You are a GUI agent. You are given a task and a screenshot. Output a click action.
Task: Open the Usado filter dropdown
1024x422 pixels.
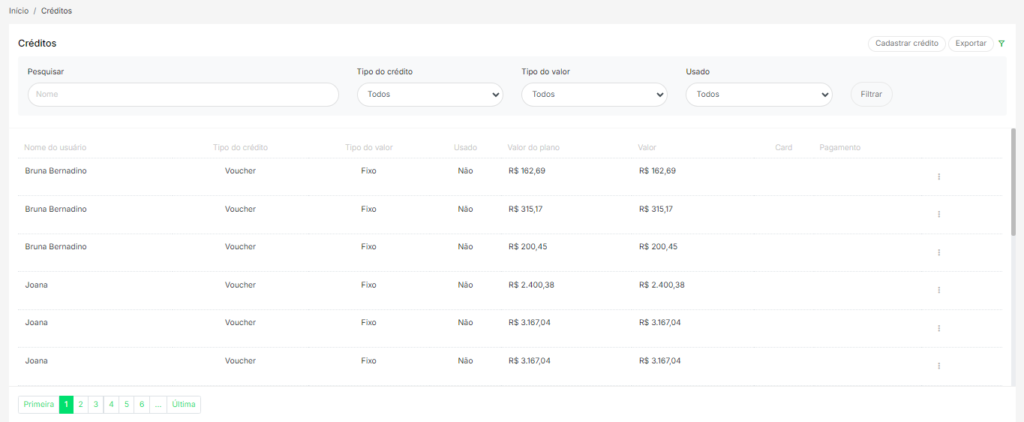point(759,94)
